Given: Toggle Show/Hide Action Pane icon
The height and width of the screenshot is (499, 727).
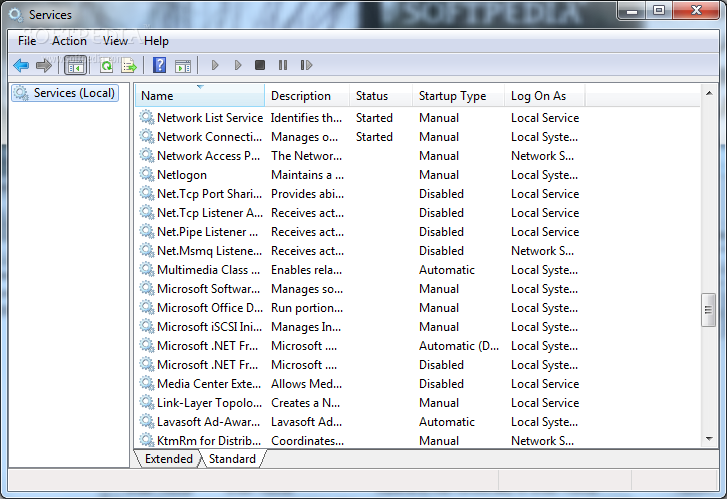Looking at the screenshot, I should tap(183, 66).
